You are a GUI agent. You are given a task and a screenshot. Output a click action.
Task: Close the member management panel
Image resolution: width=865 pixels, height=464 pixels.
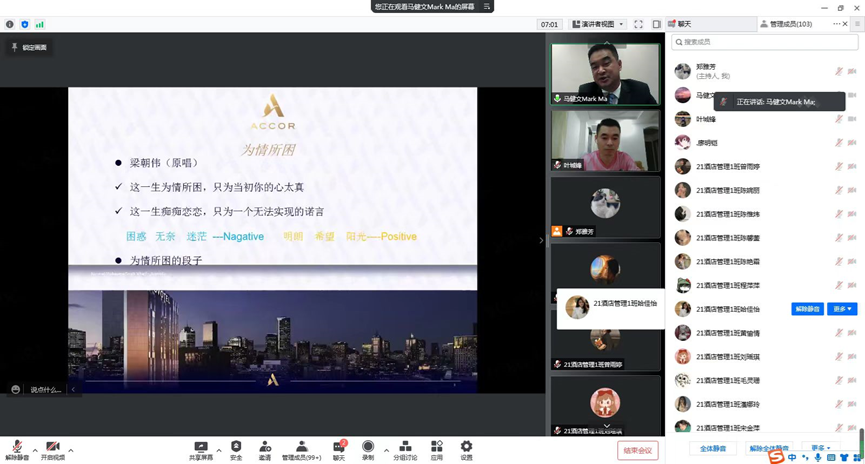tap(845, 24)
